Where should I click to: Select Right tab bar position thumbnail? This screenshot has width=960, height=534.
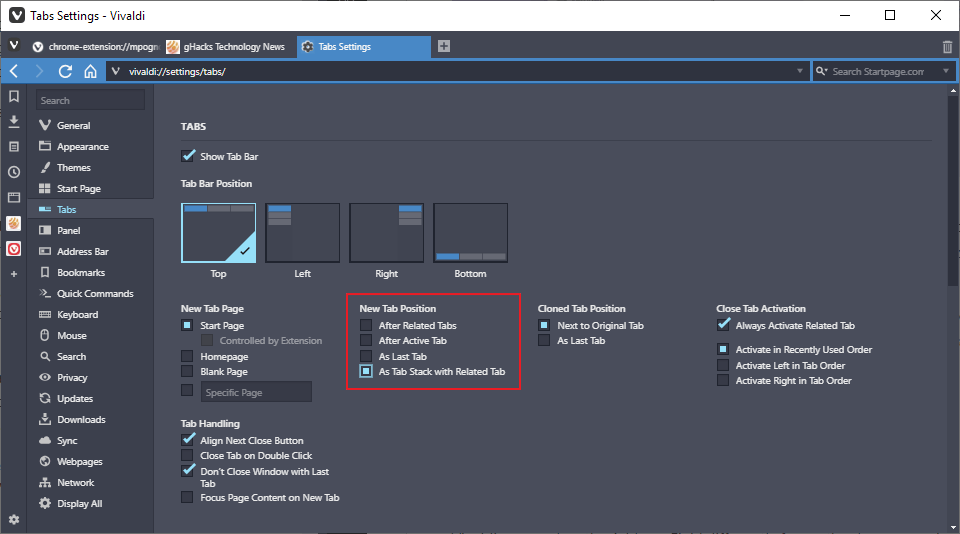click(x=386, y=233)
